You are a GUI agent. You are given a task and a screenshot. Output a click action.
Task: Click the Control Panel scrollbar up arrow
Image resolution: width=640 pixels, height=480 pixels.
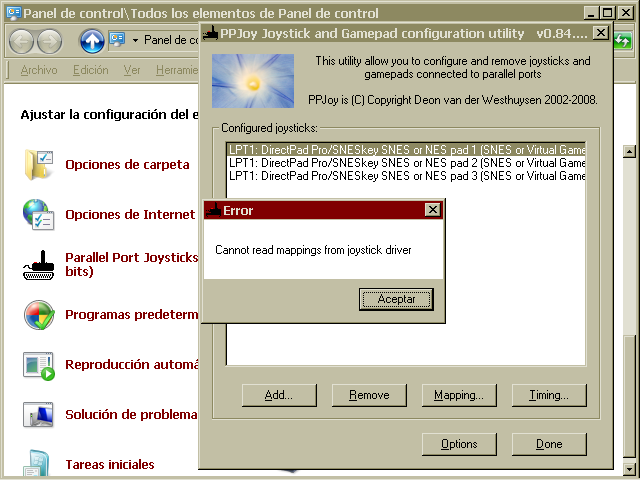pyautogui.click(x=629, y=151)
